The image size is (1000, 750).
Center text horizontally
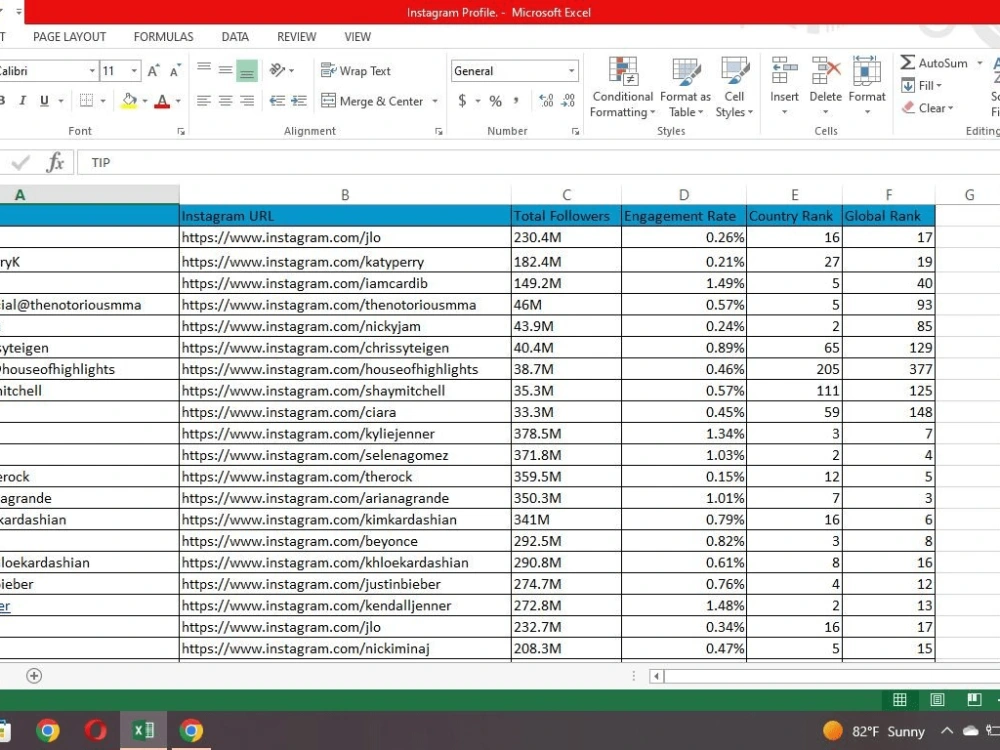(226, 101)
